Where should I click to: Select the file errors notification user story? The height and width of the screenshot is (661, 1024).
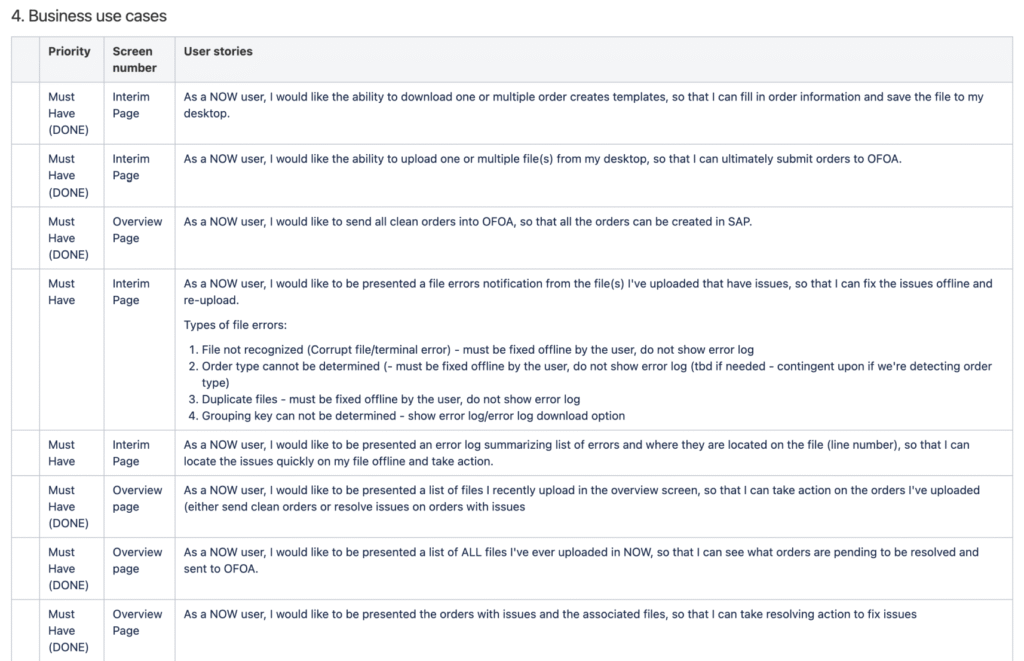pyautogui.click(x=588, y=291)
